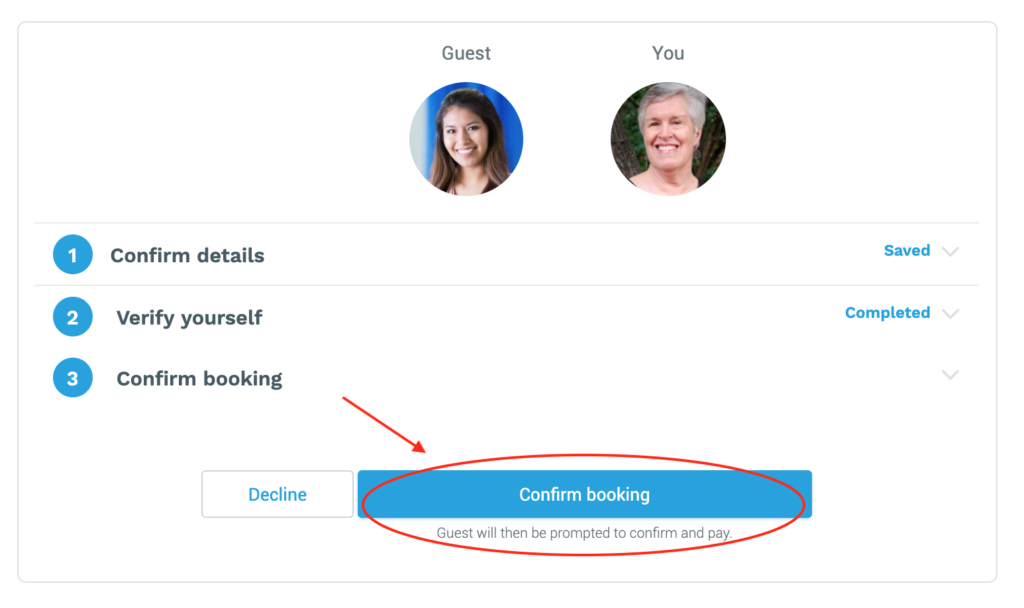Click the red oval outline's left edge
Screen dimensions: 1024x608
[x=363, y=504]
